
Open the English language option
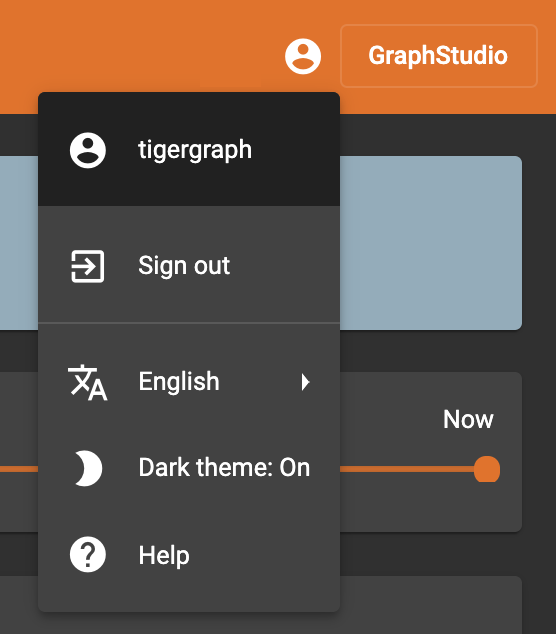click(189, 382)
